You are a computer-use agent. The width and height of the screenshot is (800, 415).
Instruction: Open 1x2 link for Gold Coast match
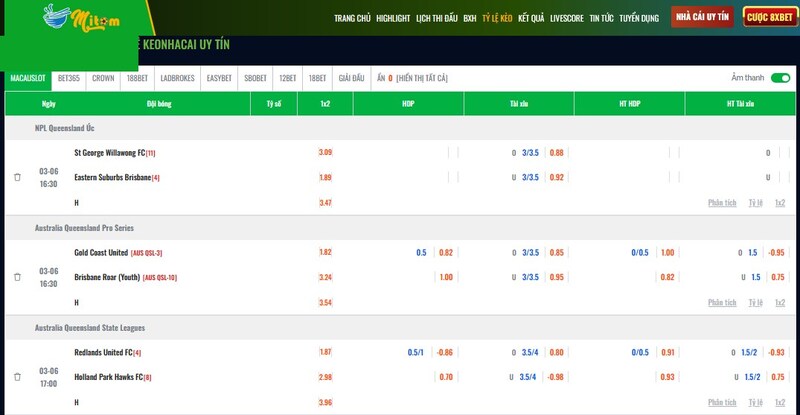coord(780,303)
